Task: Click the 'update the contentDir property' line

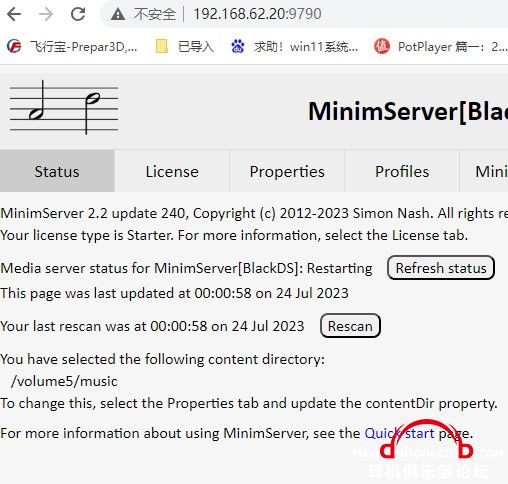Action: pos(249,403)
